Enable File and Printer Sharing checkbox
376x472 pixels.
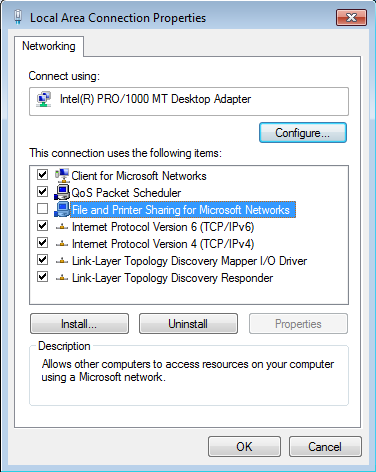(42, 208)
